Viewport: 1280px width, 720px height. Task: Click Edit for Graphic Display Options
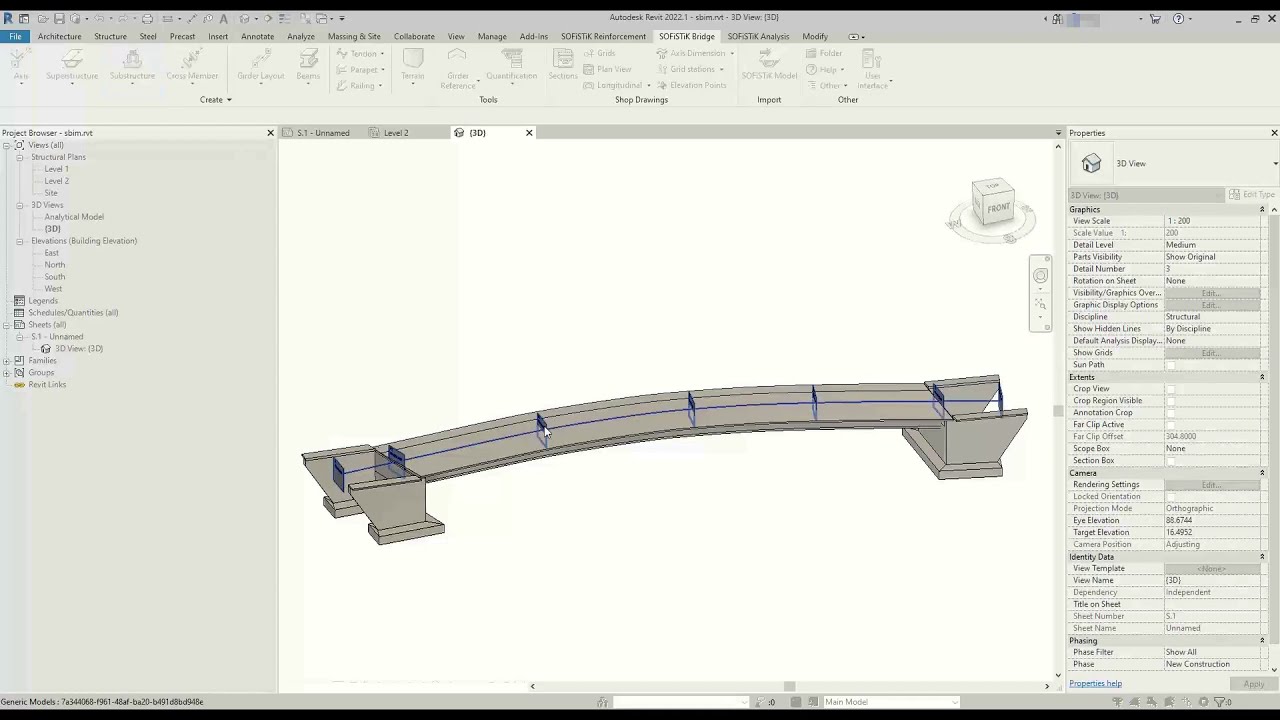(x=1211, y=305)
